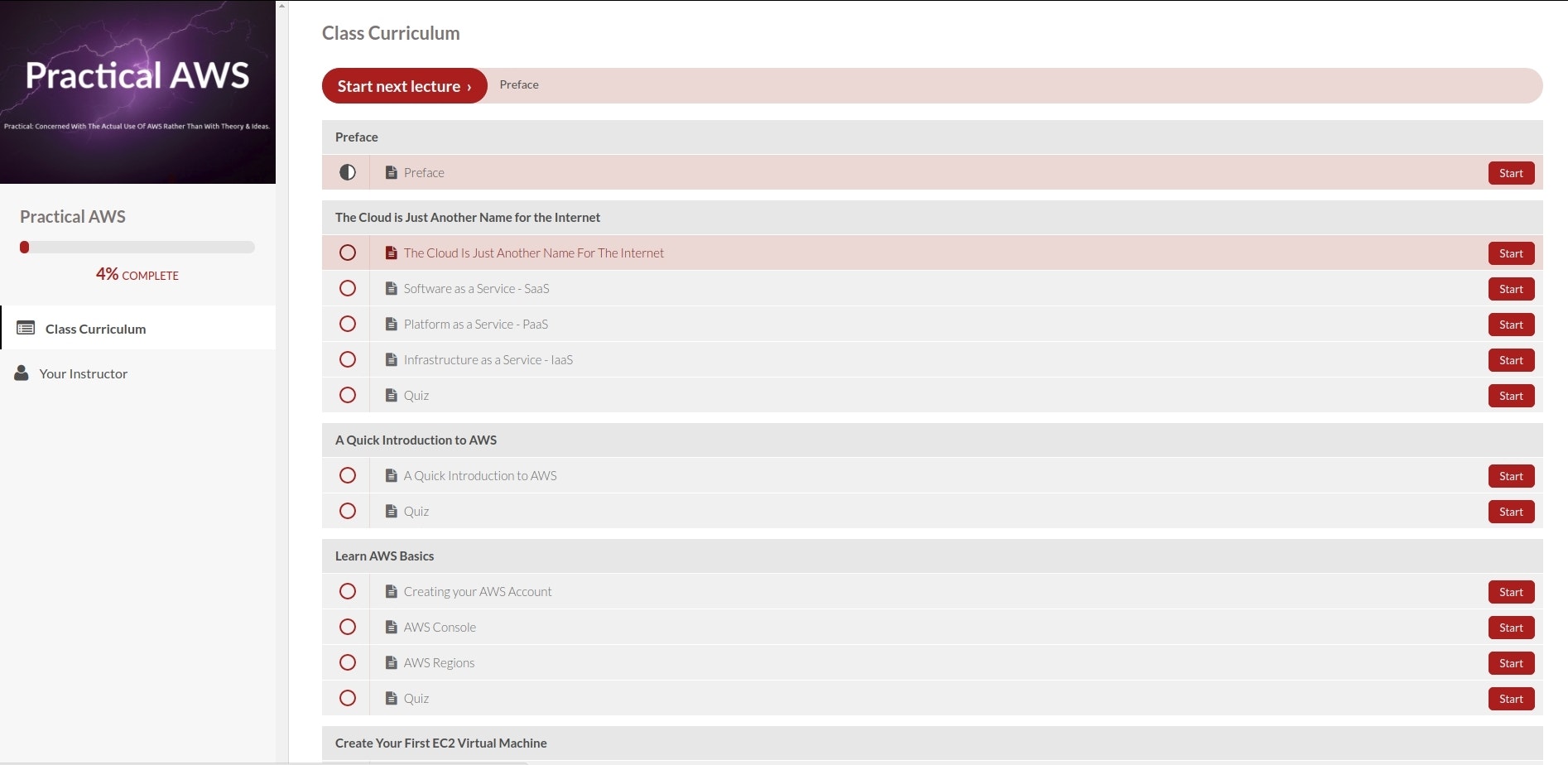The height and width of the screenshot is (765, 1568).
Task: Start the Software as a Service - SaaS lecture
Action: (x=1511, y=289)
